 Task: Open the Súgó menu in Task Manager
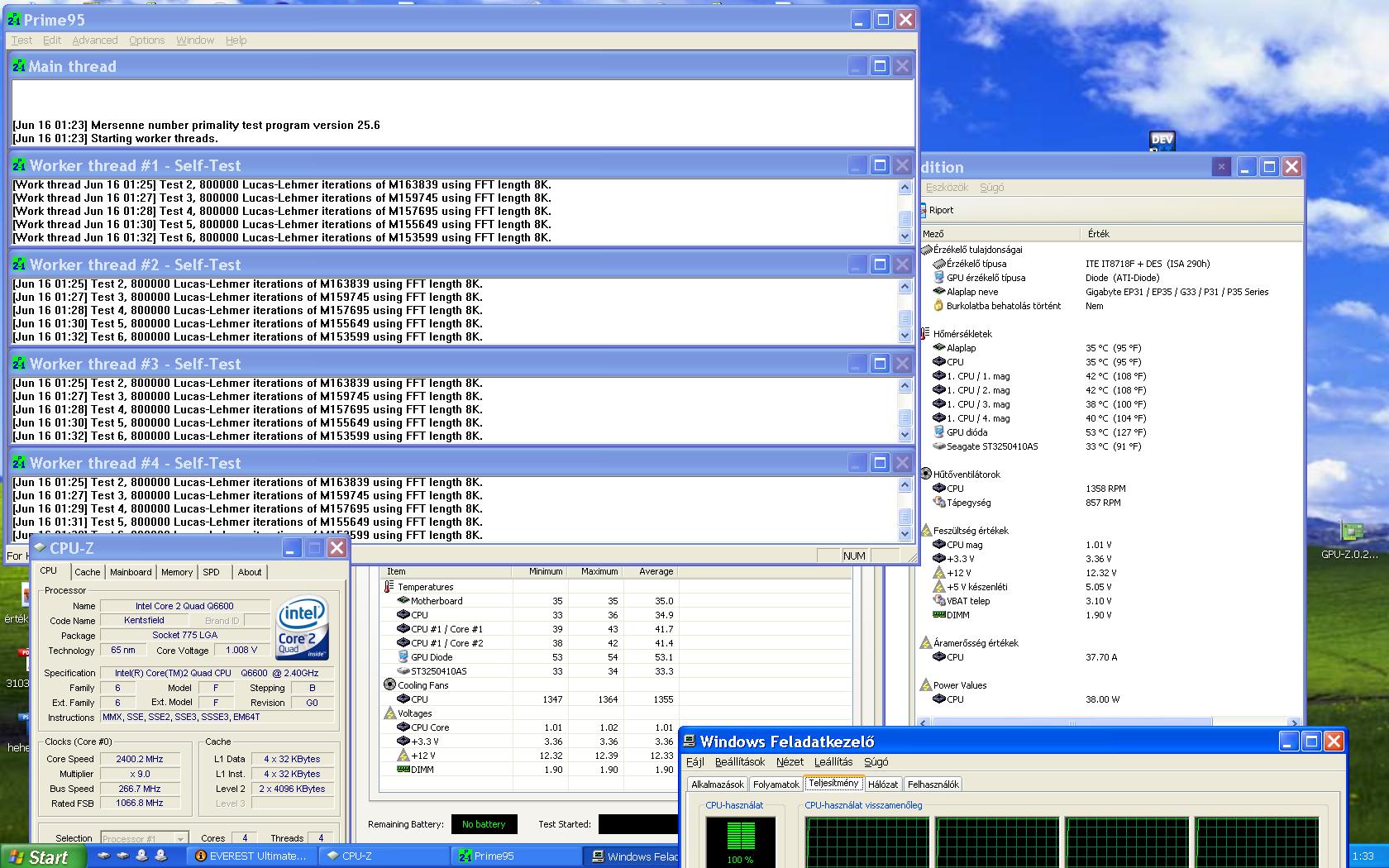coord(876,762)
